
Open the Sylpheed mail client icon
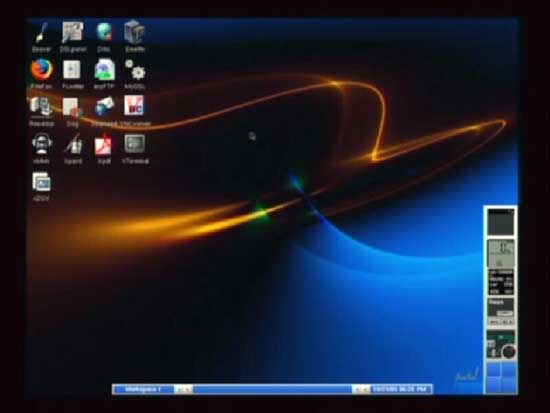click(104, 107)
